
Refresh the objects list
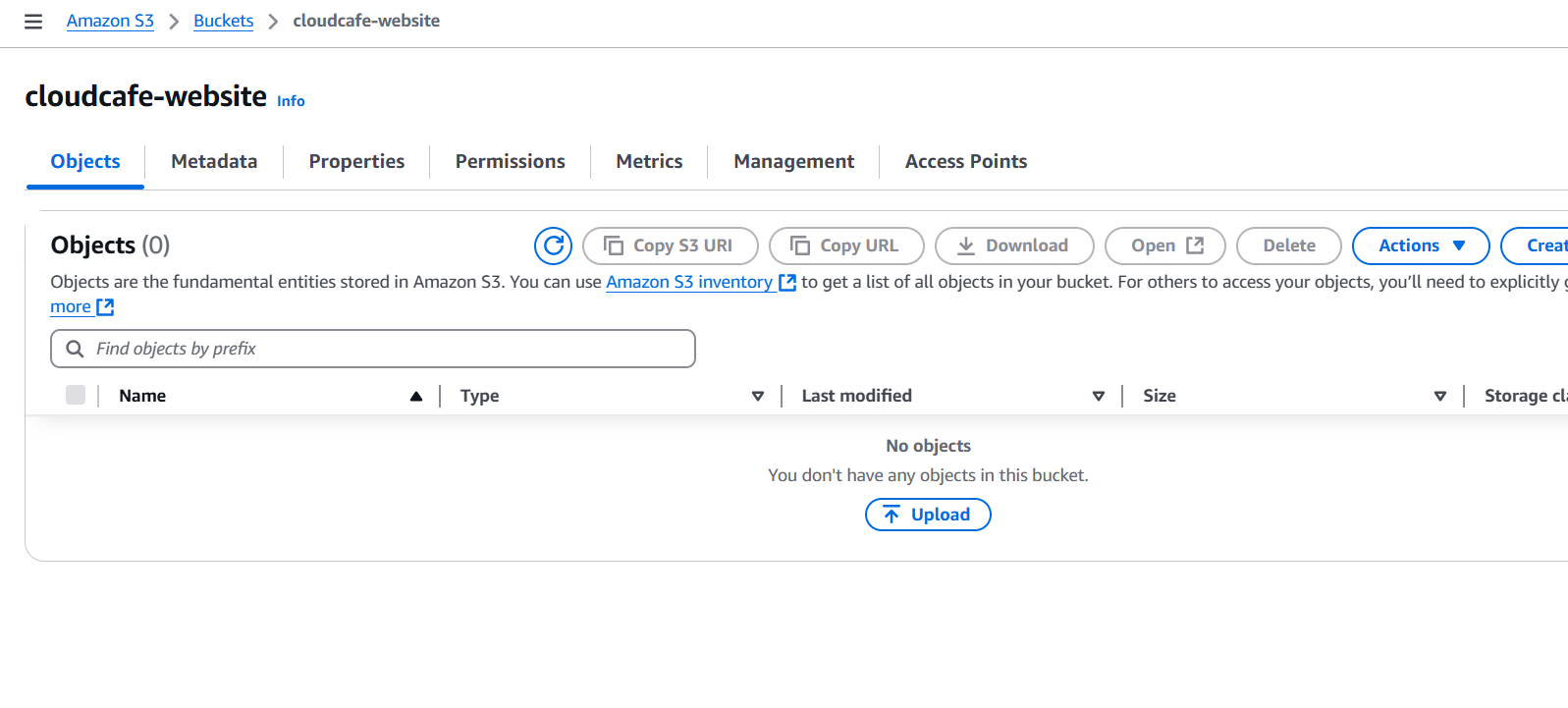554,245
